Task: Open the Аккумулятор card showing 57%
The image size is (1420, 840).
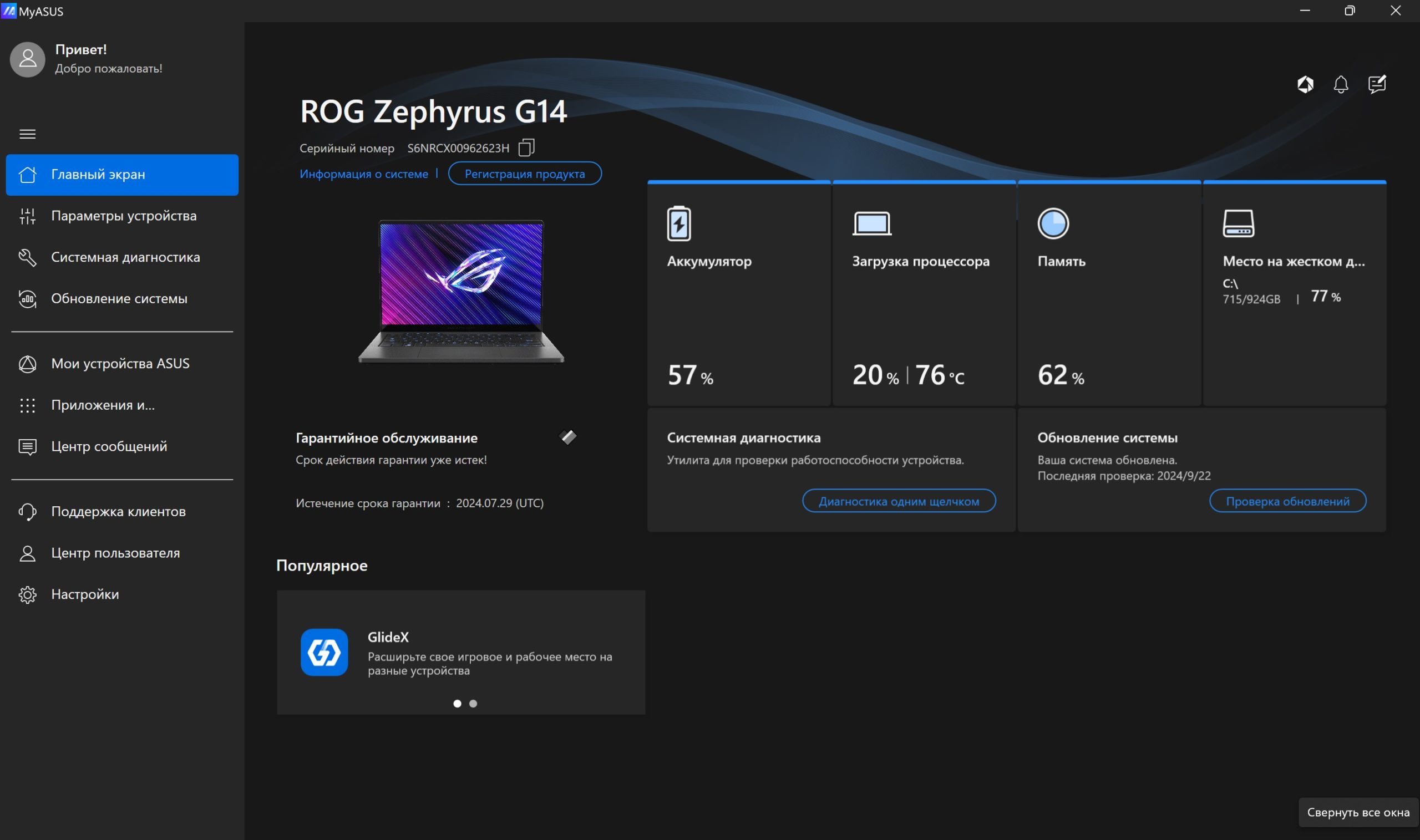Action: pos(739,293)
